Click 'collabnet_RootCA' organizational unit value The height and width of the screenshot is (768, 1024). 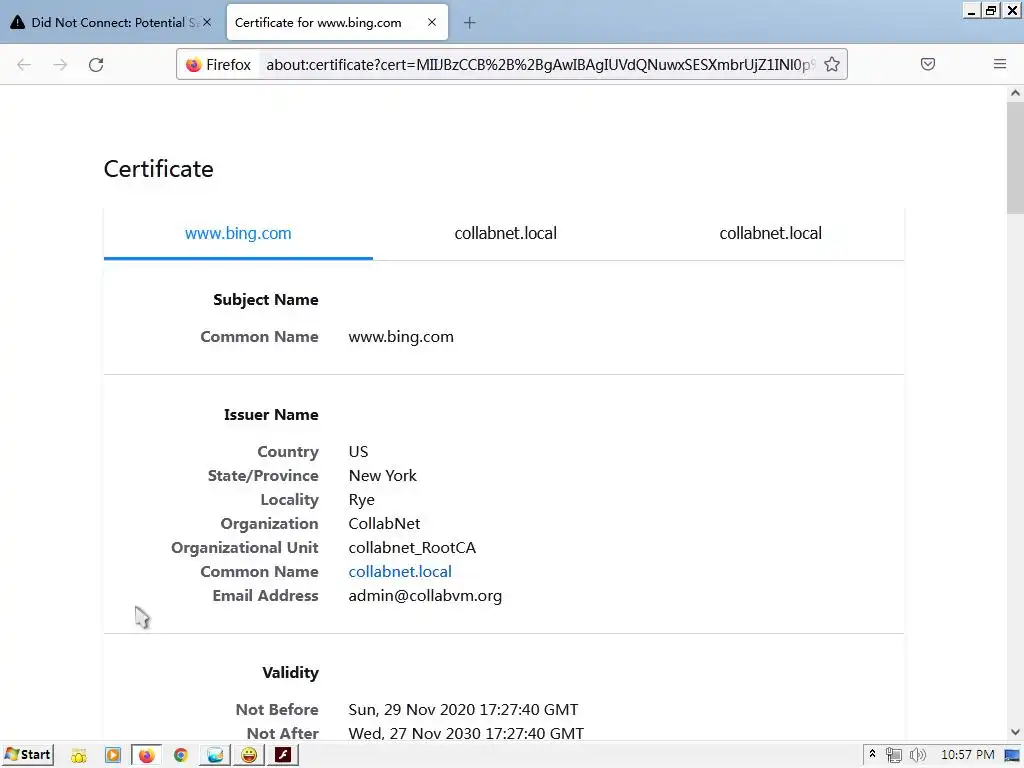tap(412, 548)
